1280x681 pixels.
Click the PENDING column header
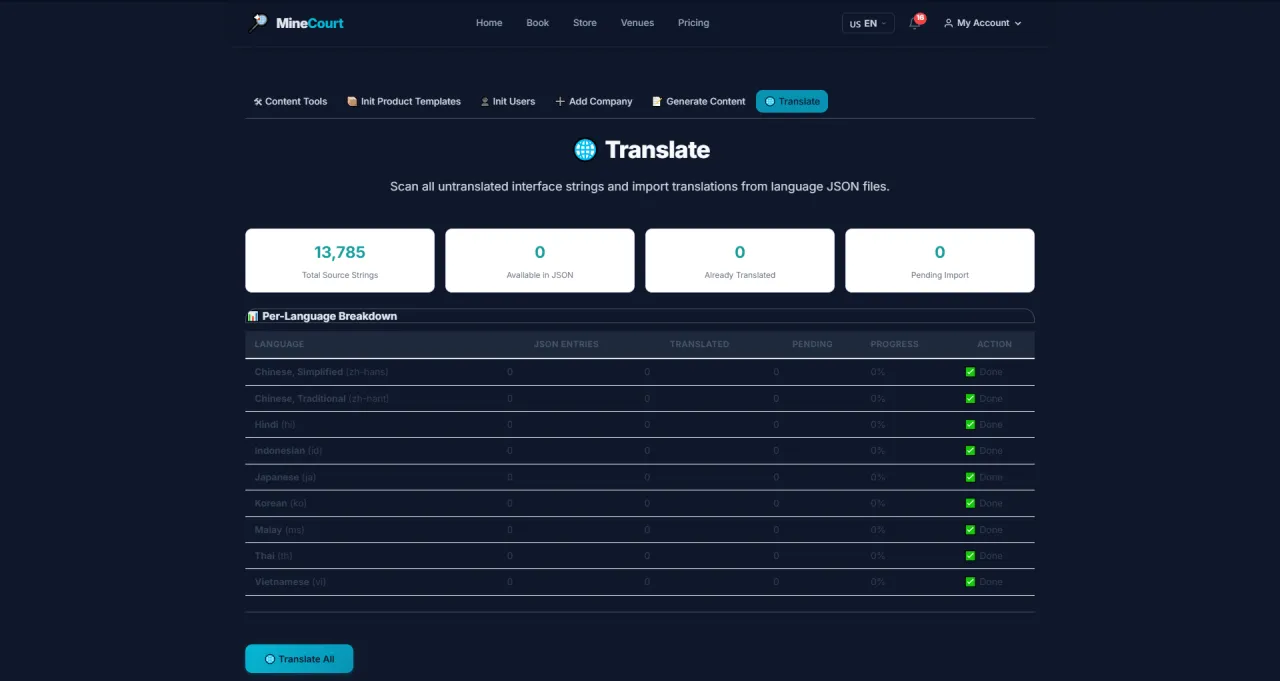[812, 344]
